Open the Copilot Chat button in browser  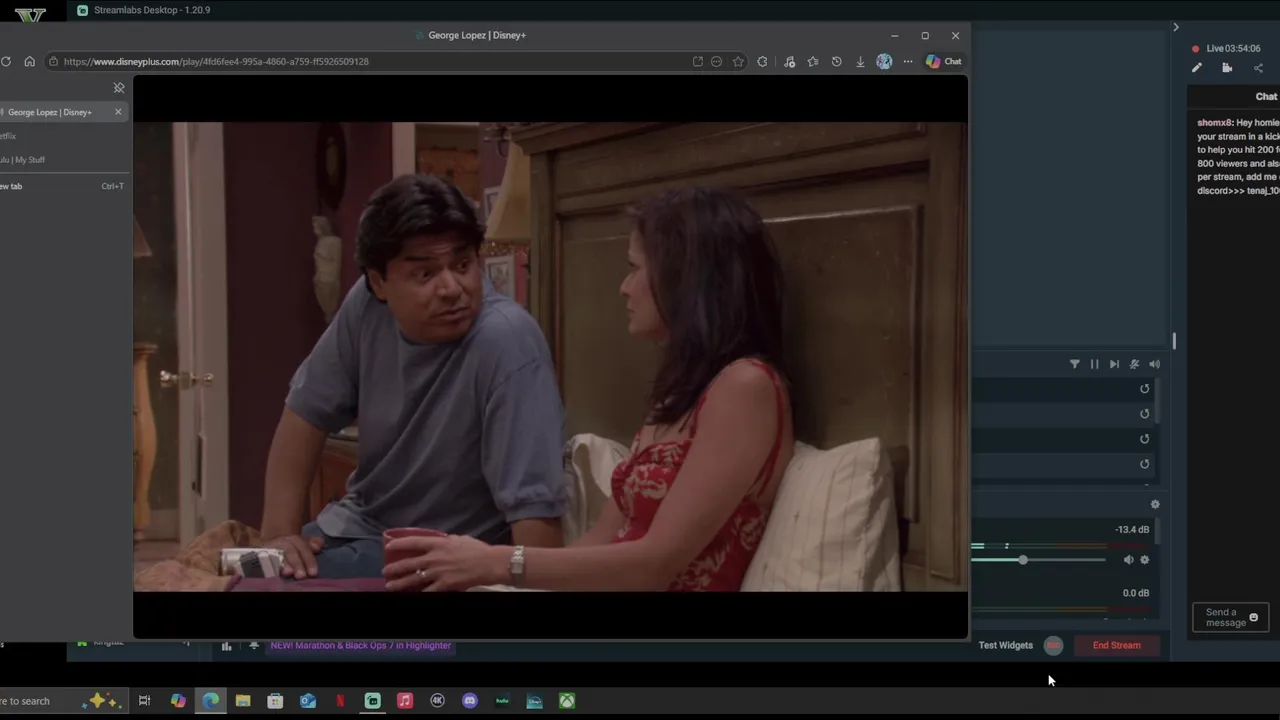pos(943,61)
